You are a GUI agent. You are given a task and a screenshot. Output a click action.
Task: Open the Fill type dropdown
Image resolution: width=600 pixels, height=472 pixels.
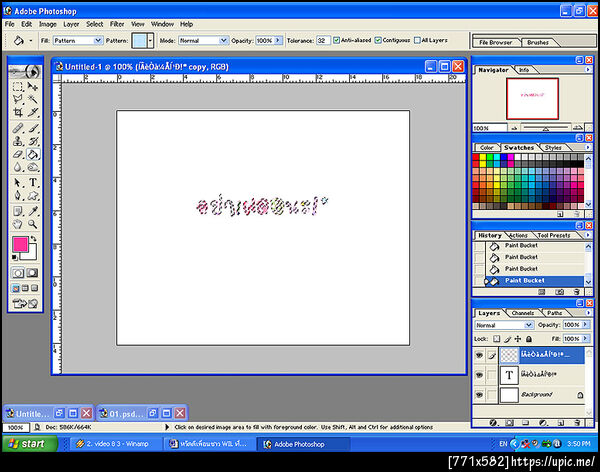pyautogui.click(x=98, y=40)
